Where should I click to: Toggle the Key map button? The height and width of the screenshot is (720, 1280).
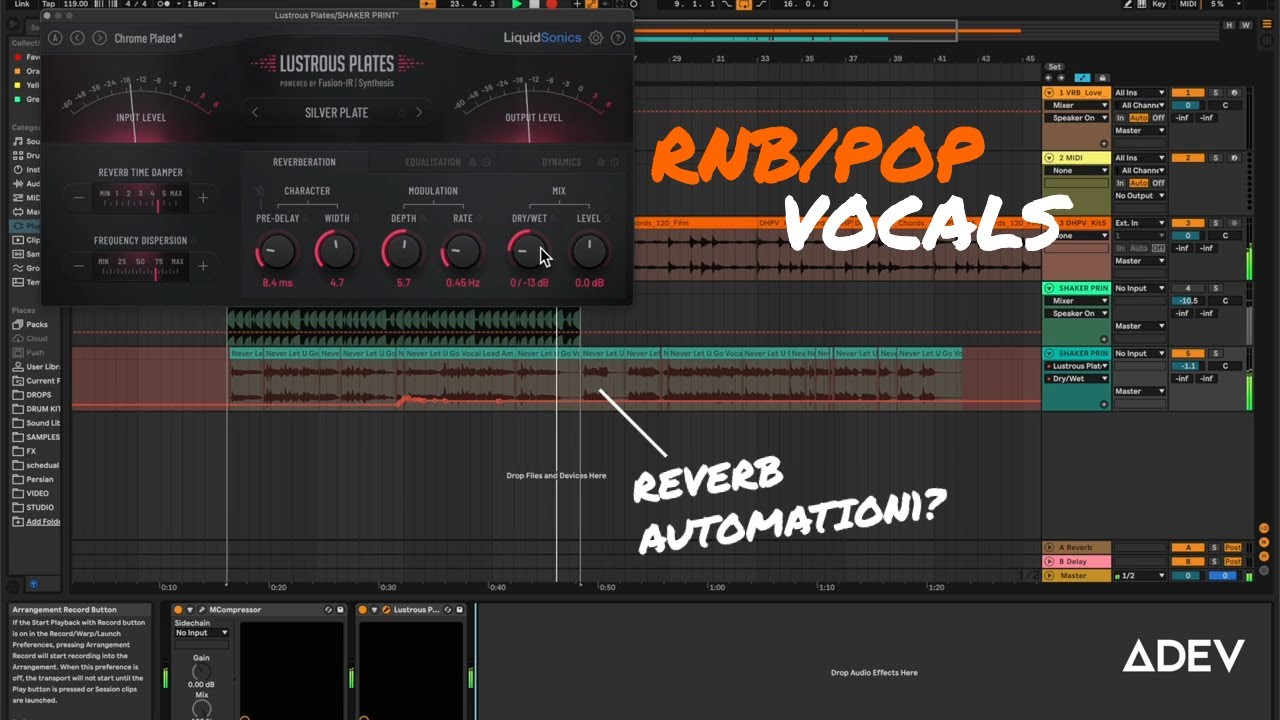coord(1158,5)
